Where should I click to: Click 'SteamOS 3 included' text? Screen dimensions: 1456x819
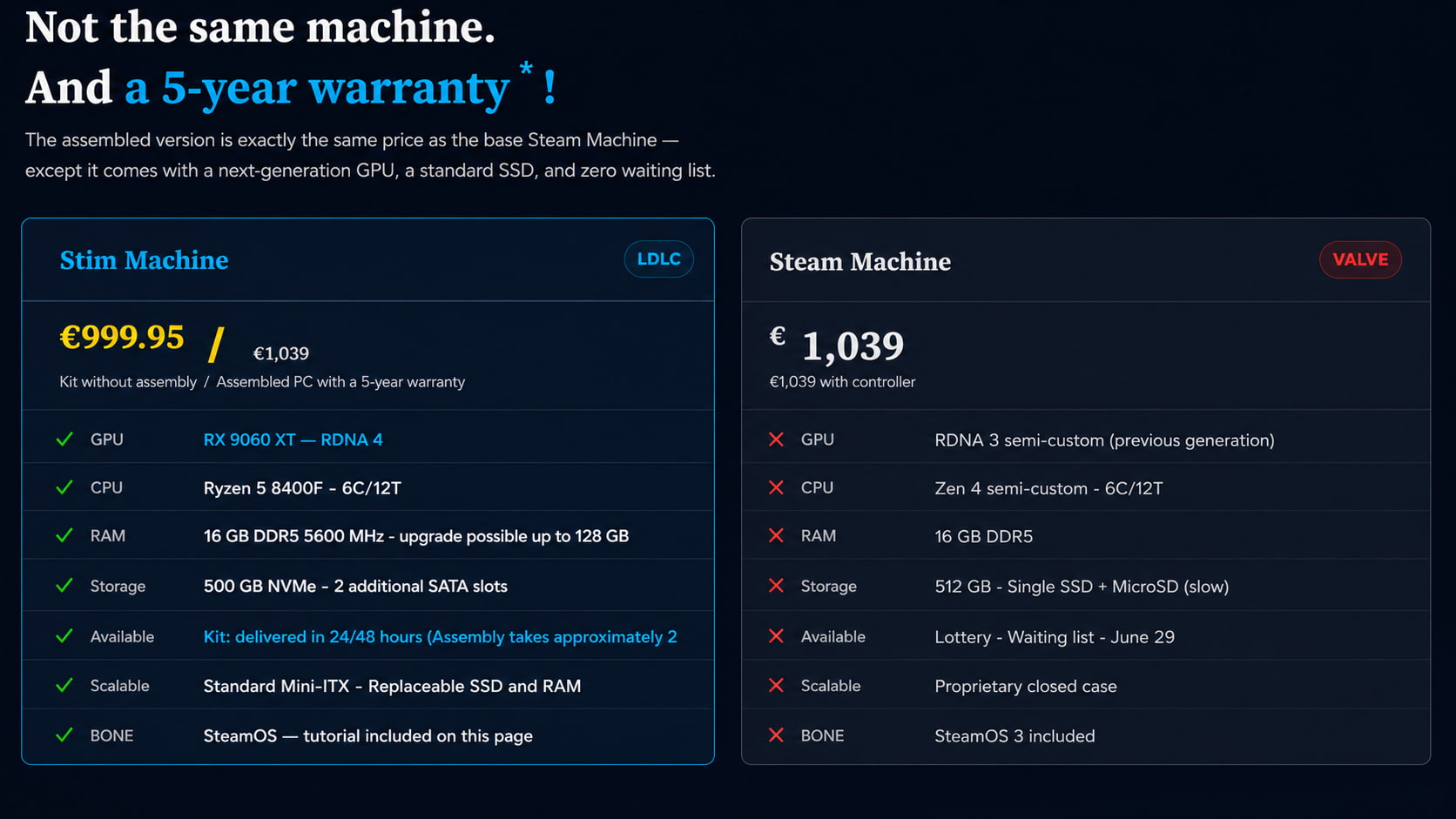pyautogui.click(x=1014, y=736)
